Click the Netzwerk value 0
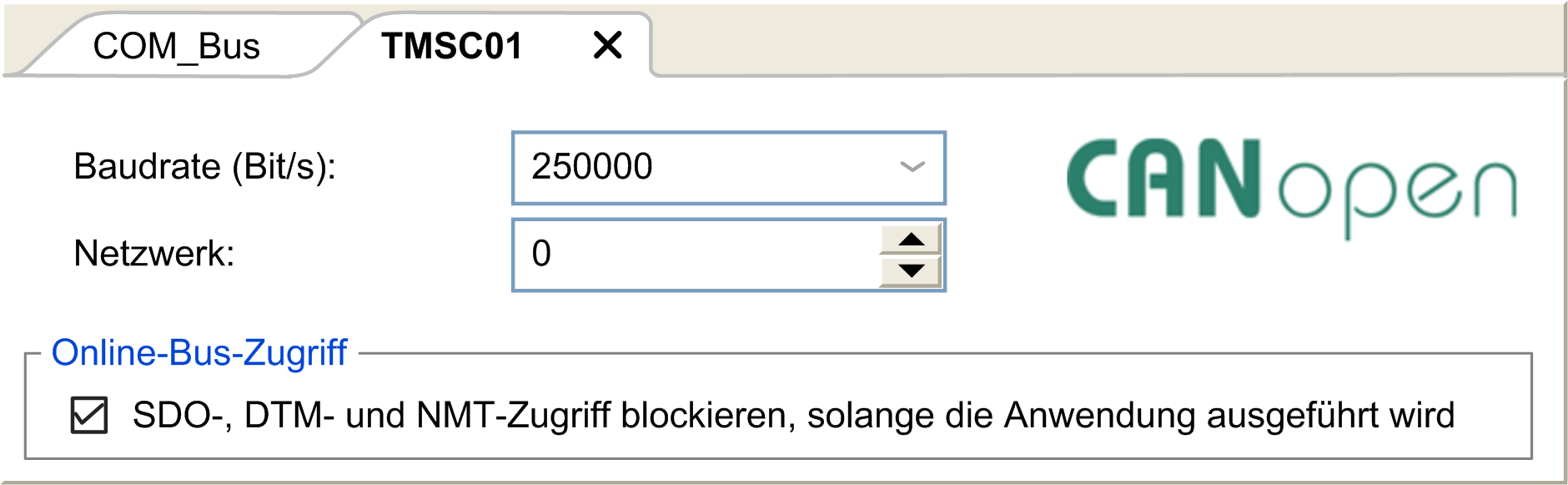The image size is (1568, 485). click(x=541, y=254)
